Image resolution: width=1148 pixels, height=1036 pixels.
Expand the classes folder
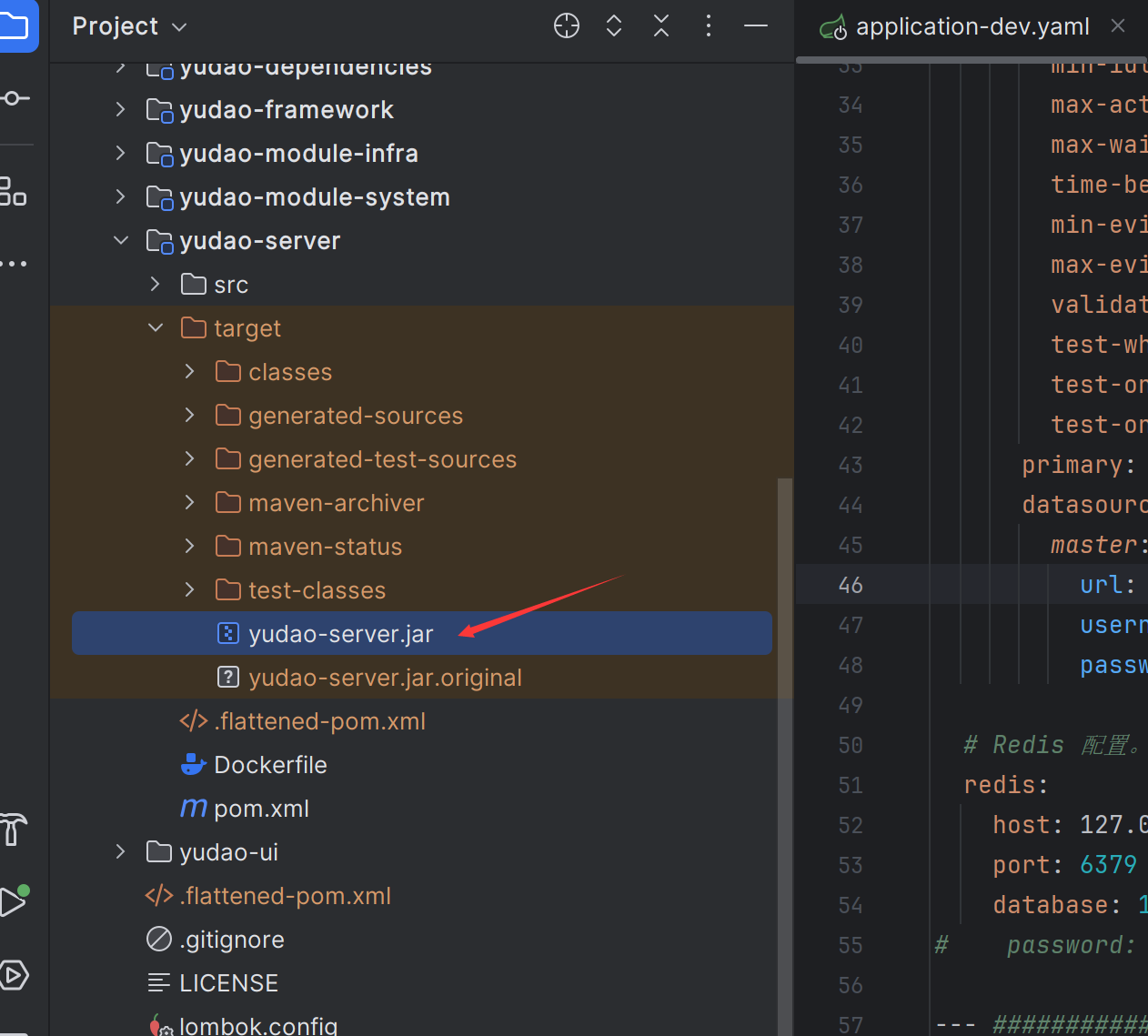(x=190, y=371)
